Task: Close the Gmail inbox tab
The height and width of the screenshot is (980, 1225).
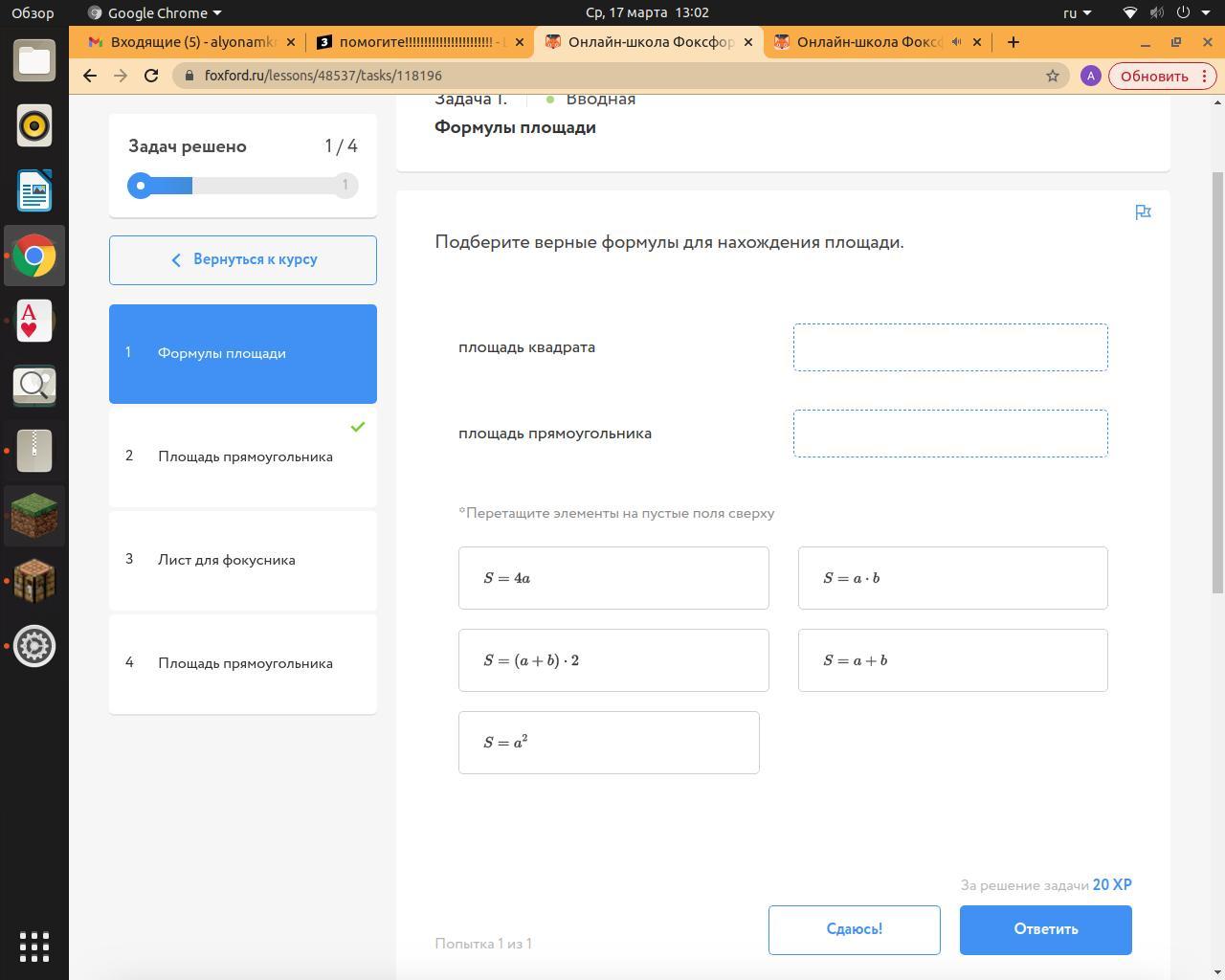Action: pyautogui.click(x=291, y=42)
